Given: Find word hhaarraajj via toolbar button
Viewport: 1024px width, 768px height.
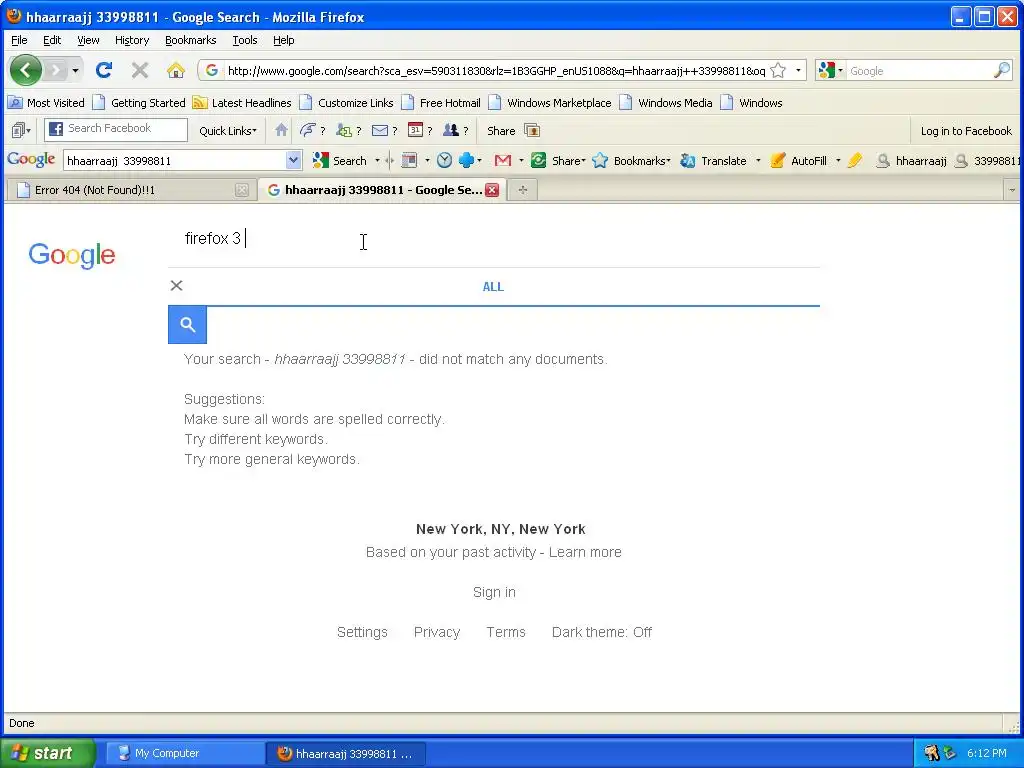Looking at the screenshot, I should pos(912,161).
